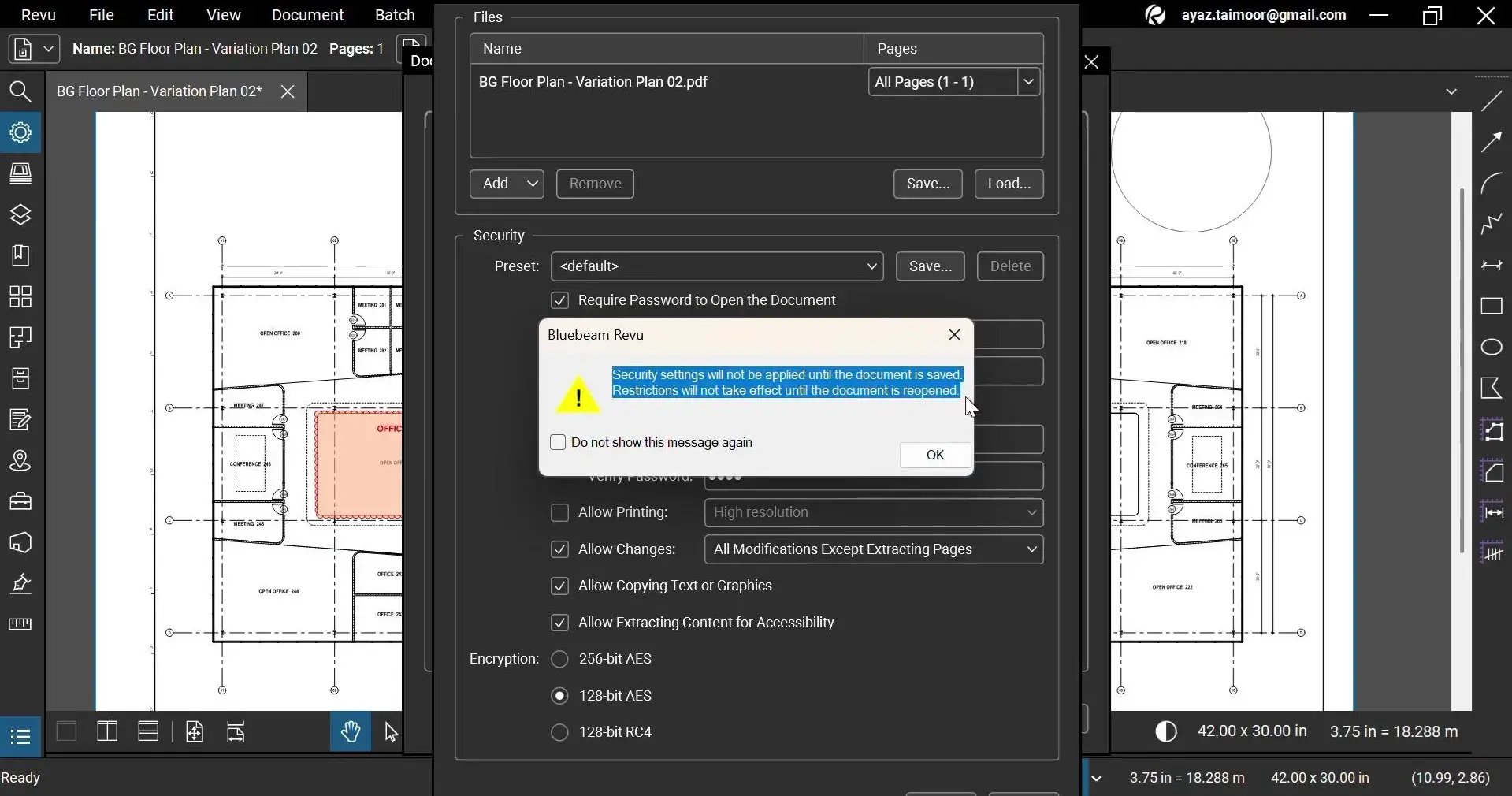Uncheck Require Password to Open the Document
Image resolution: width=1512 pixels, height=796 pixels.
pos(559,300)
